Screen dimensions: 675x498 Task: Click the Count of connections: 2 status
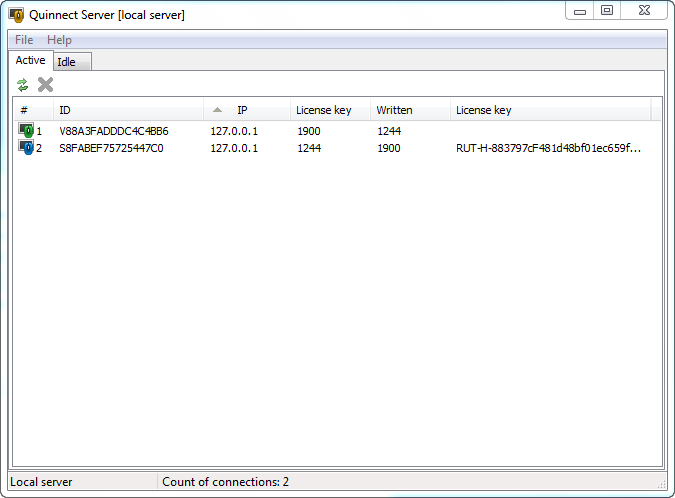click(226, 482)
